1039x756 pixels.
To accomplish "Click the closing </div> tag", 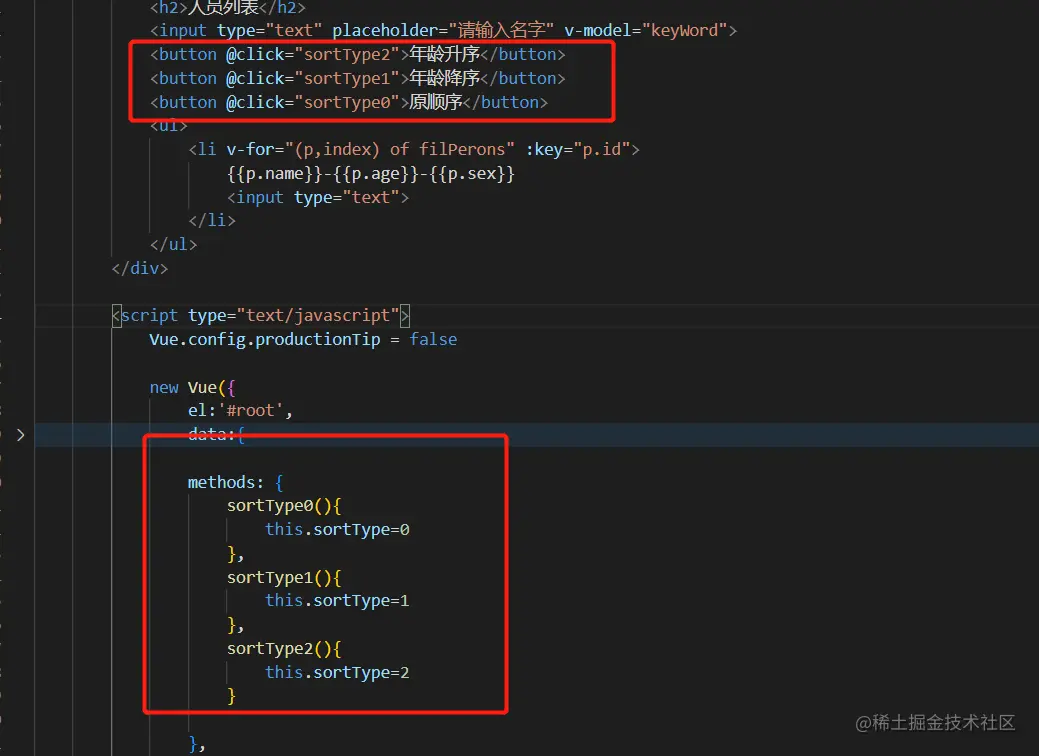I will coord(139,268).
